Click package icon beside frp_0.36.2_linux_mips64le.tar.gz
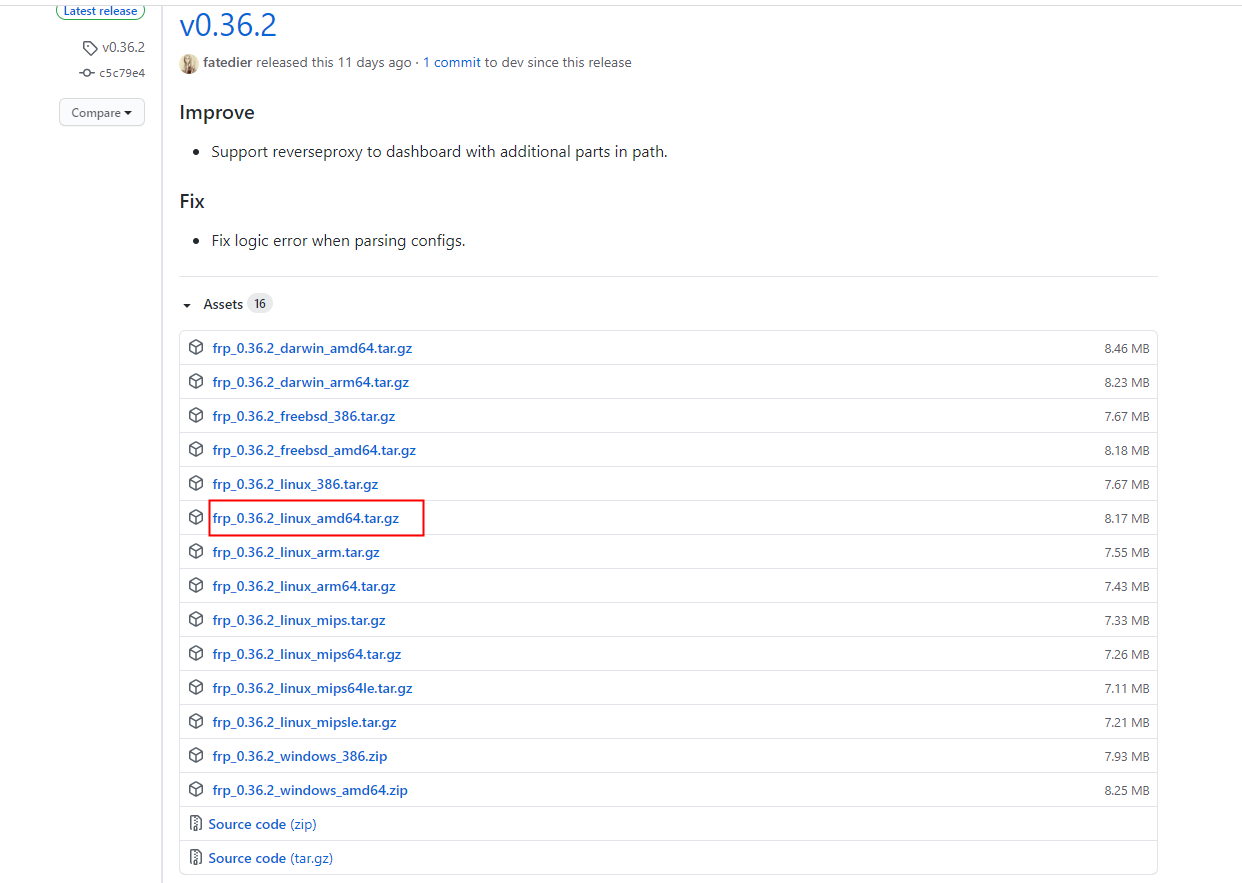Image resolution: width=1242 pixels, height=883 pixels. (196, 688)
